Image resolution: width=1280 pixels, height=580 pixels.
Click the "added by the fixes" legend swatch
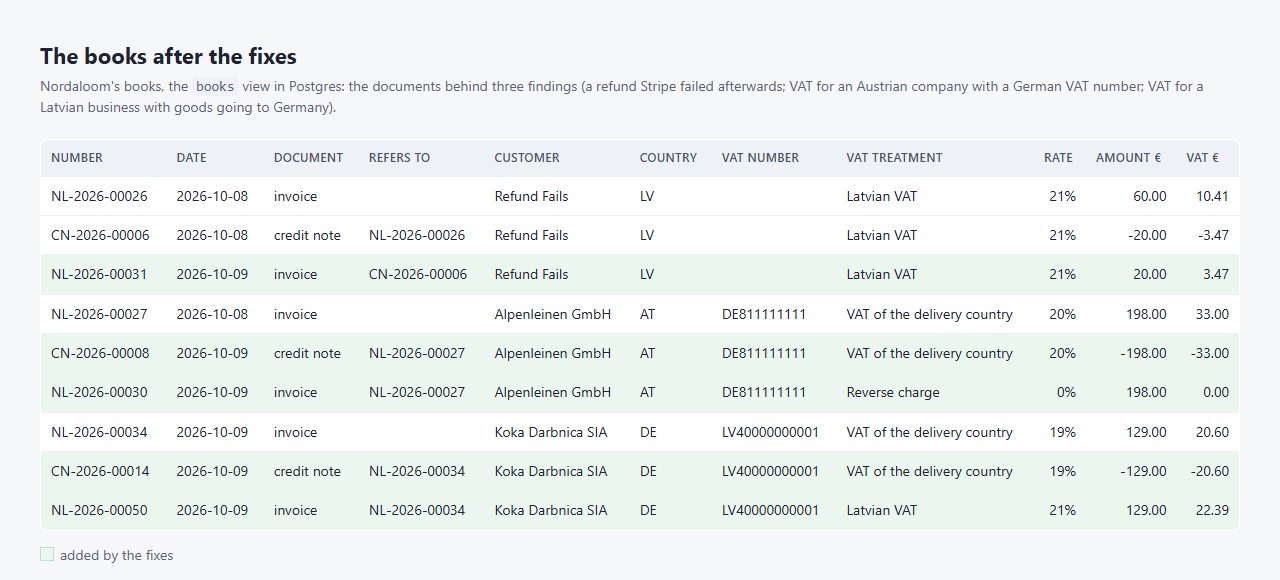pyautogui.click(x=47, y=554)
